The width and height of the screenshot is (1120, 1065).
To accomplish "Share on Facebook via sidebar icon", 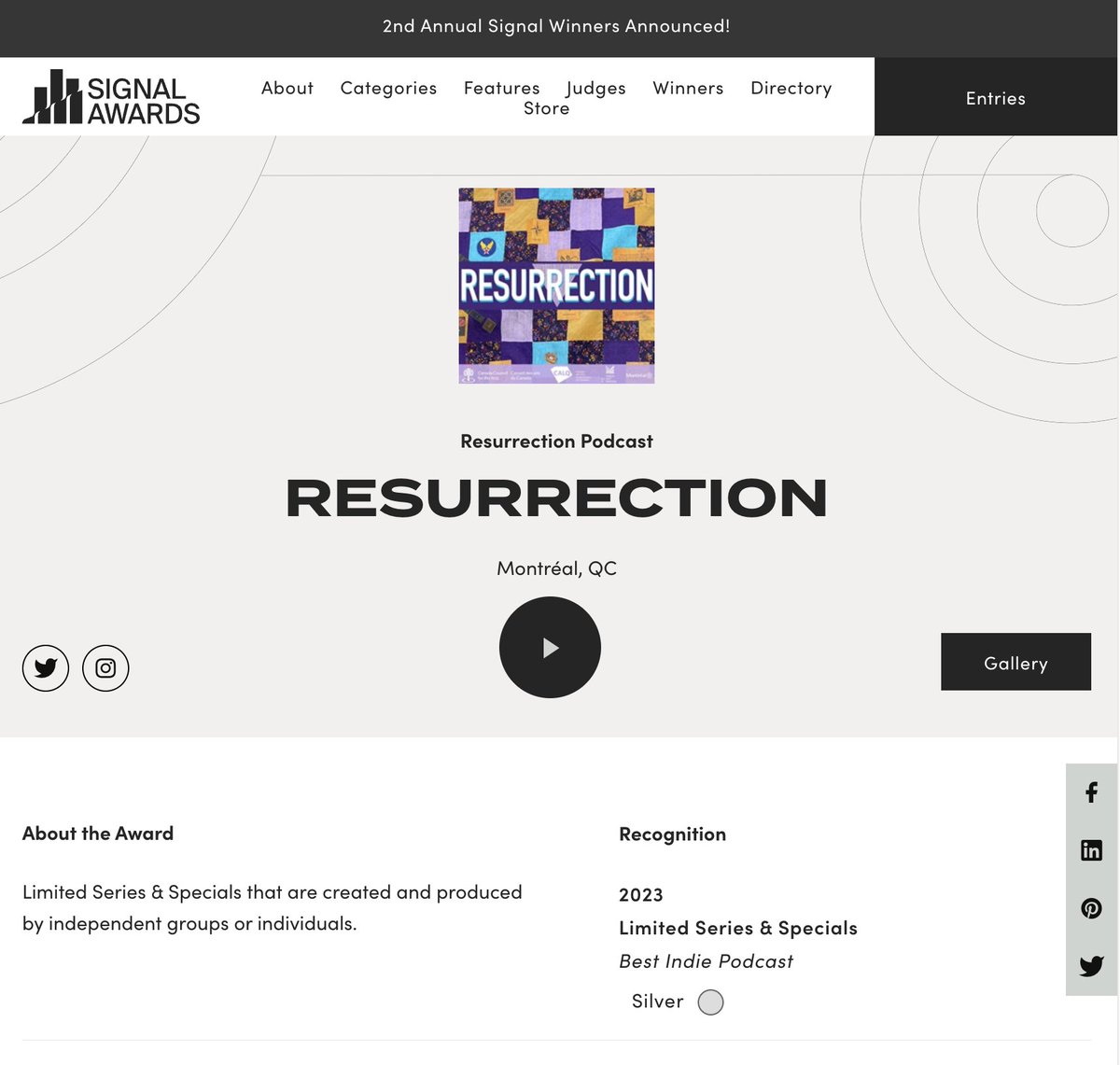I will 1091,792.
